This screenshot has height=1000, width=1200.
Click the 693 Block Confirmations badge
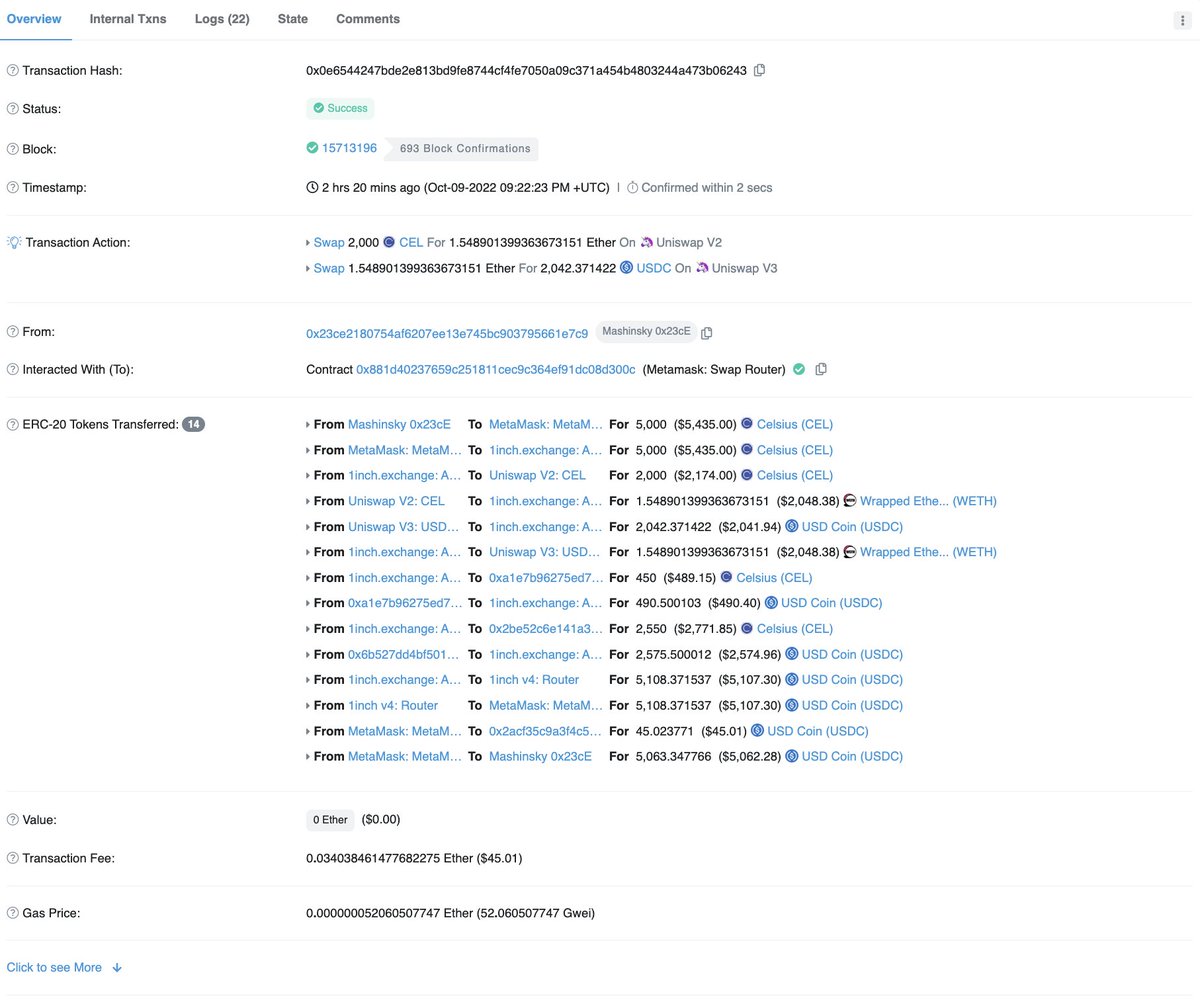point(464,148)
